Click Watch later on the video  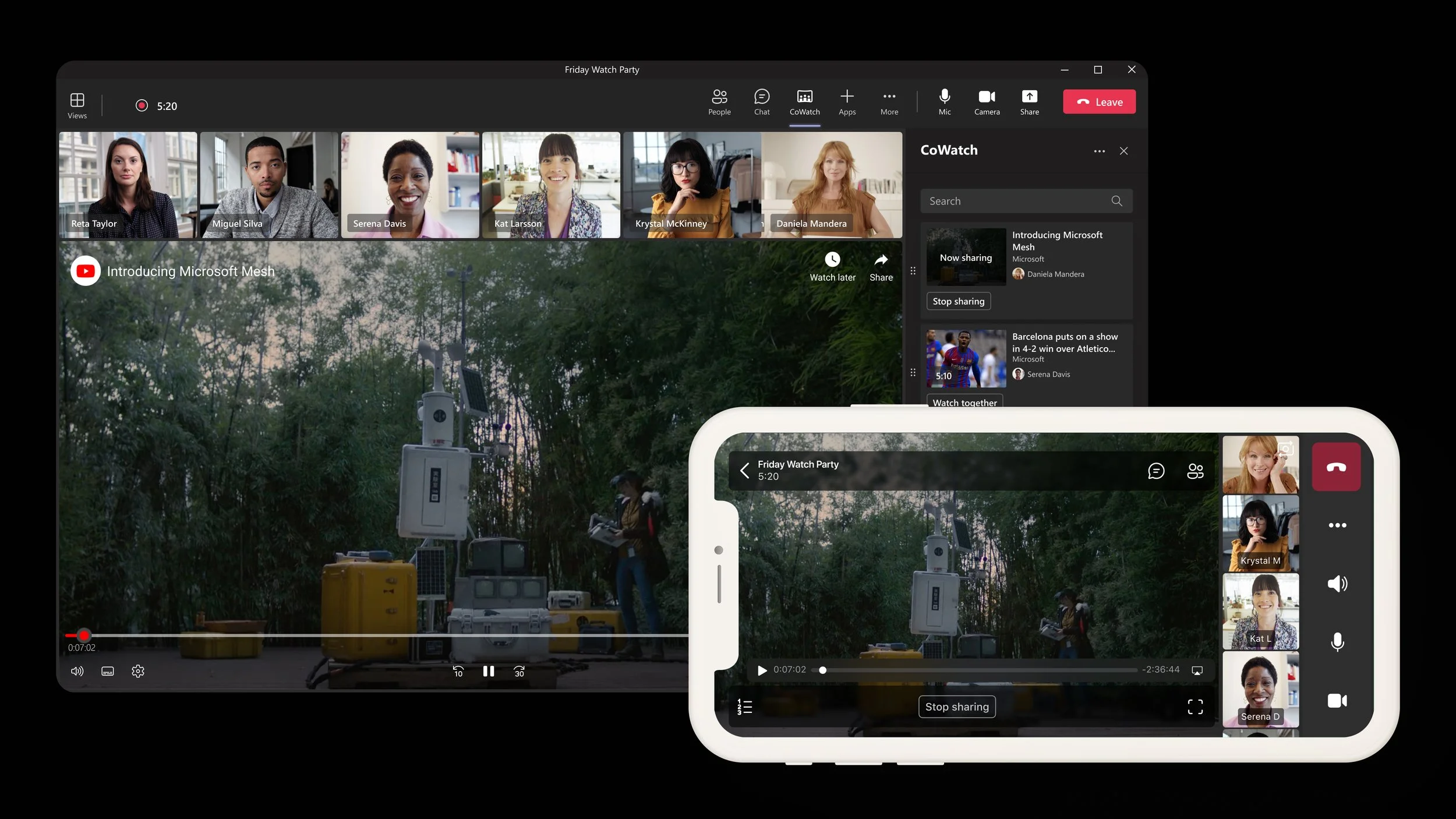pyautogui.click(x=832, y=267)
